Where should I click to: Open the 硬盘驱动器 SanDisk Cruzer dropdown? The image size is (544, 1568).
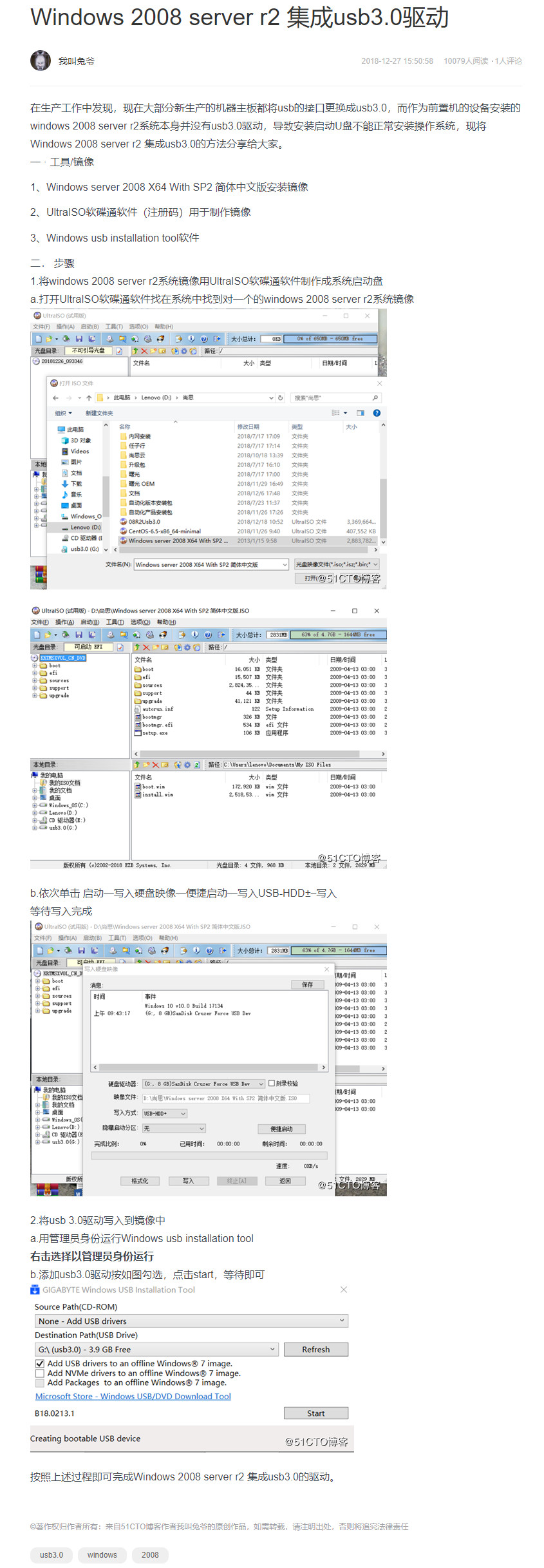203,1084
